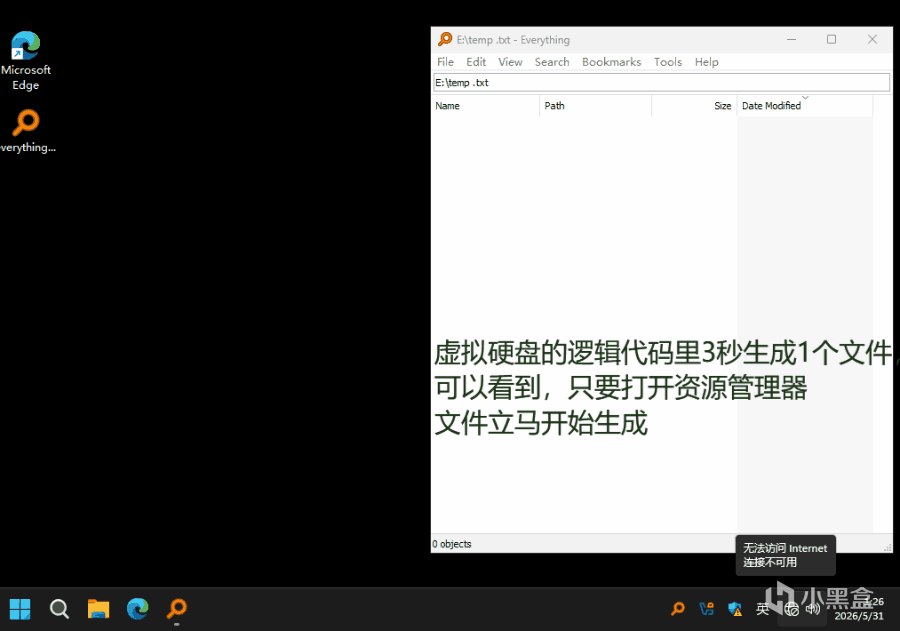Launch File Explorer from the taskbar
This screenshot has width=900, height=631.
(x=98, y=609)
